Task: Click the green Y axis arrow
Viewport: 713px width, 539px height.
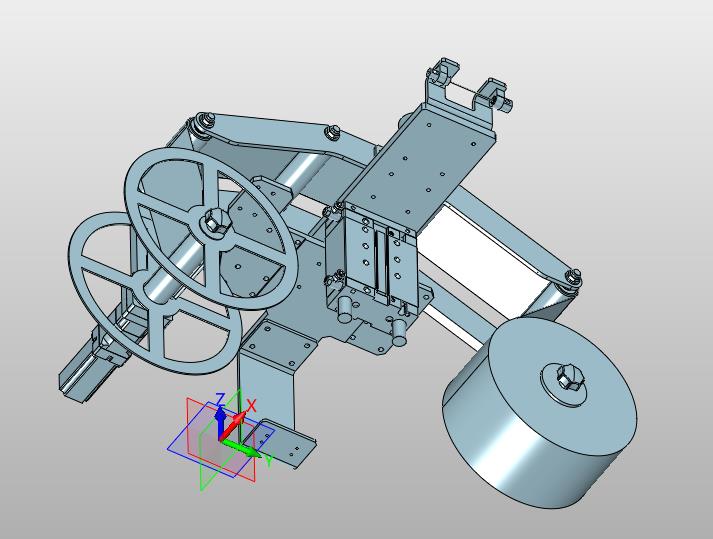Action: (x=241, y=448)
